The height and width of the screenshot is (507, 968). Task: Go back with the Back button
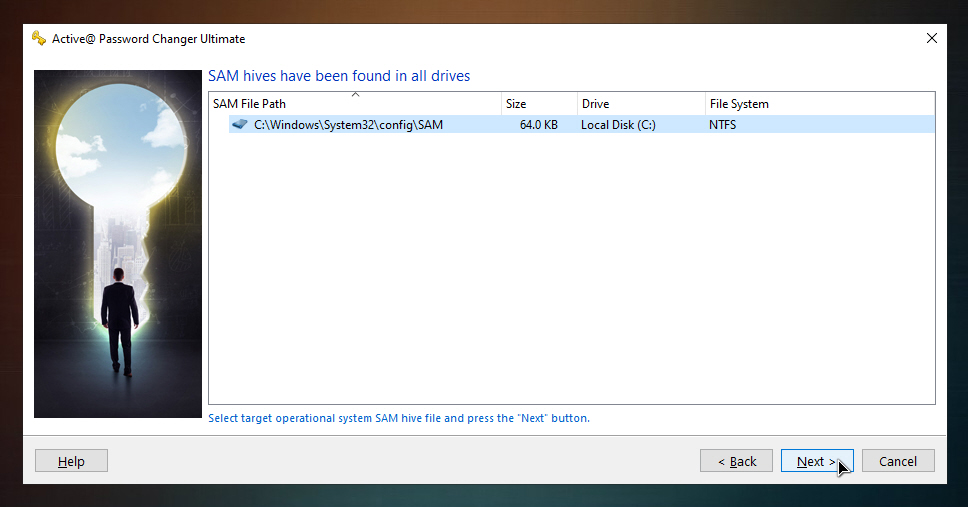click(736, 461)
